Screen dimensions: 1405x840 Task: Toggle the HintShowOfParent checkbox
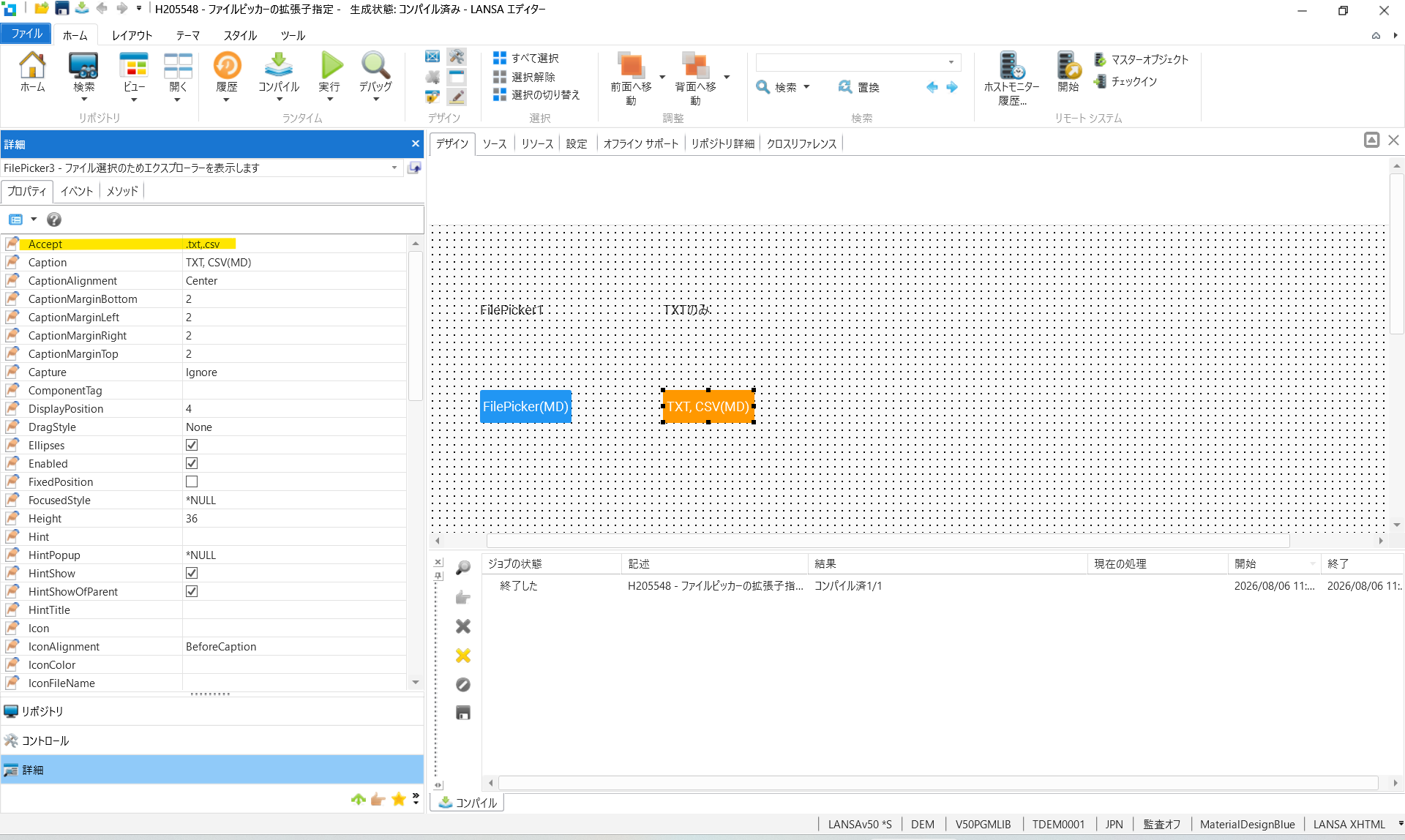click(192, 591)
